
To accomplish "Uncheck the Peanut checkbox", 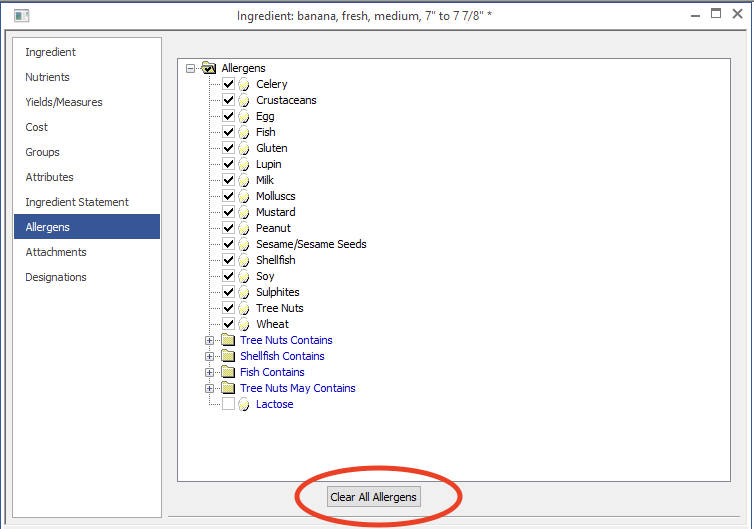I will click(x=228, y=228).
